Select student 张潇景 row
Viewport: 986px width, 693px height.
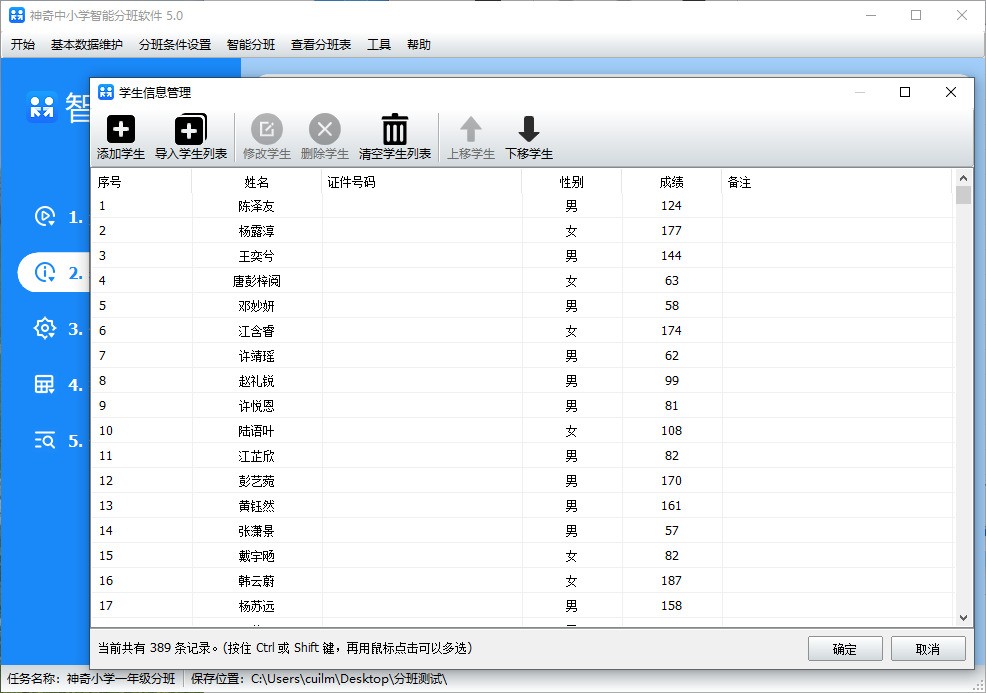[523, 531]
